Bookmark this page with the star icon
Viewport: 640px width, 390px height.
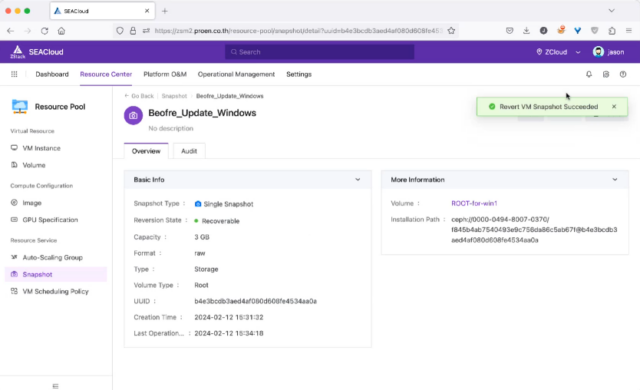(451, 31)
